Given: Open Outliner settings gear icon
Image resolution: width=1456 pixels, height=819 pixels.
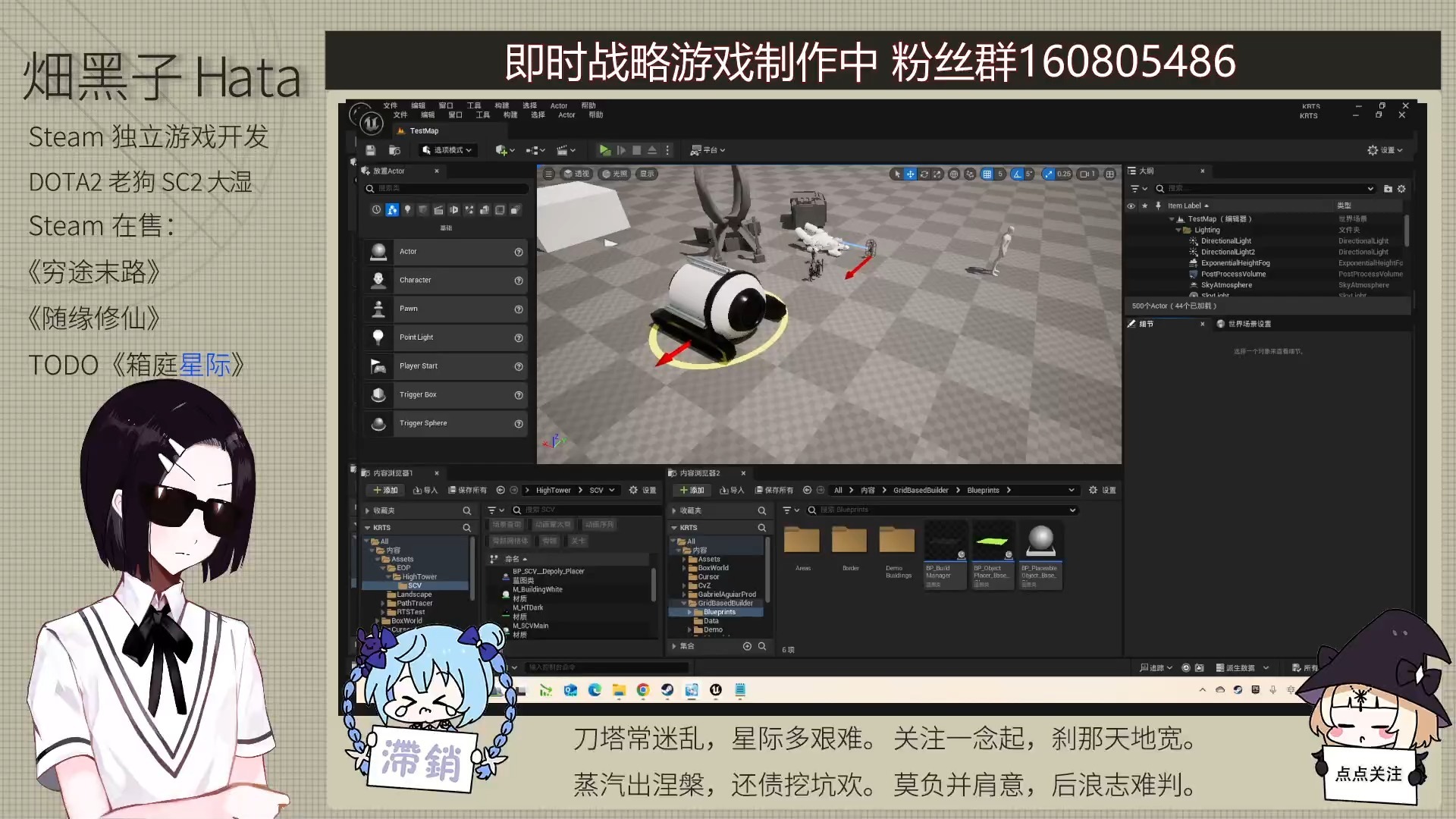Looking at the screenshot, I should click(x=1401, y=189).
